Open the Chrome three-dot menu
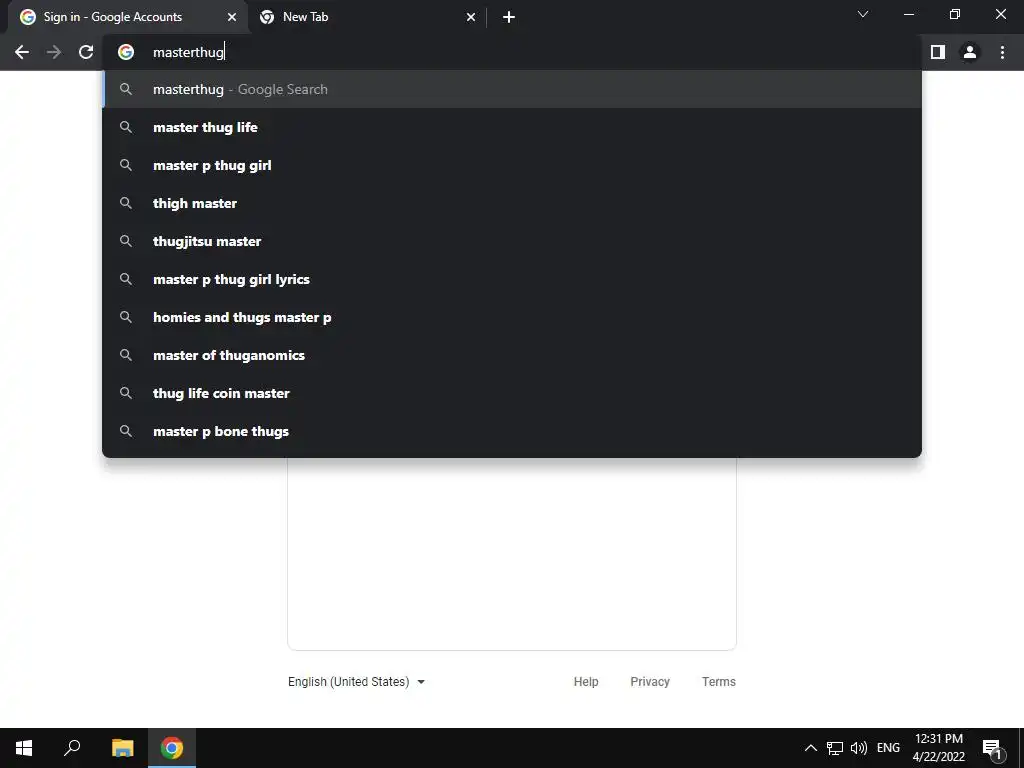This screenshot has width=1024, height=768. point(1002,52)
